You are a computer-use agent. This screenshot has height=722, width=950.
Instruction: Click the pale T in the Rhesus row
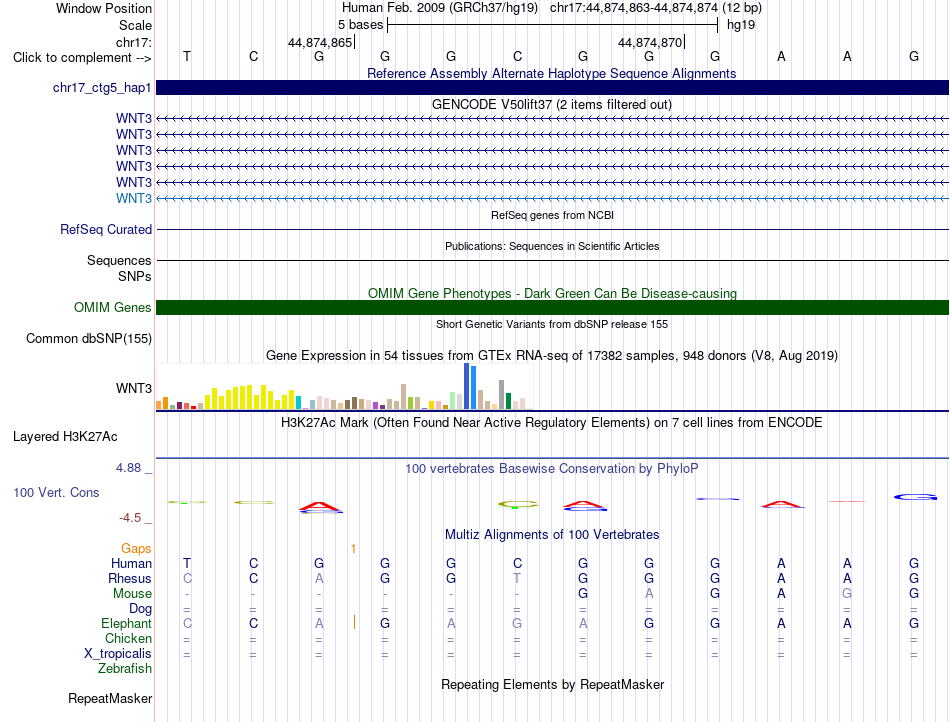pos(517,578)
